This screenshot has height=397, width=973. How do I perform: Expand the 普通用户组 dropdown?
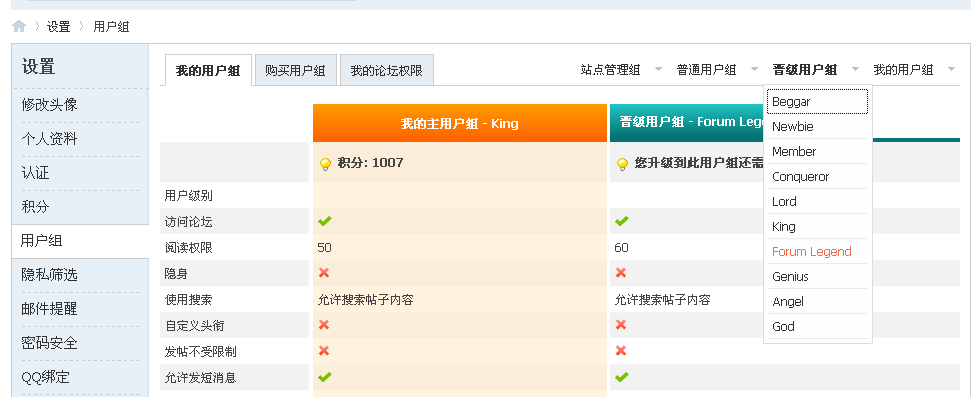click(755, 69)
